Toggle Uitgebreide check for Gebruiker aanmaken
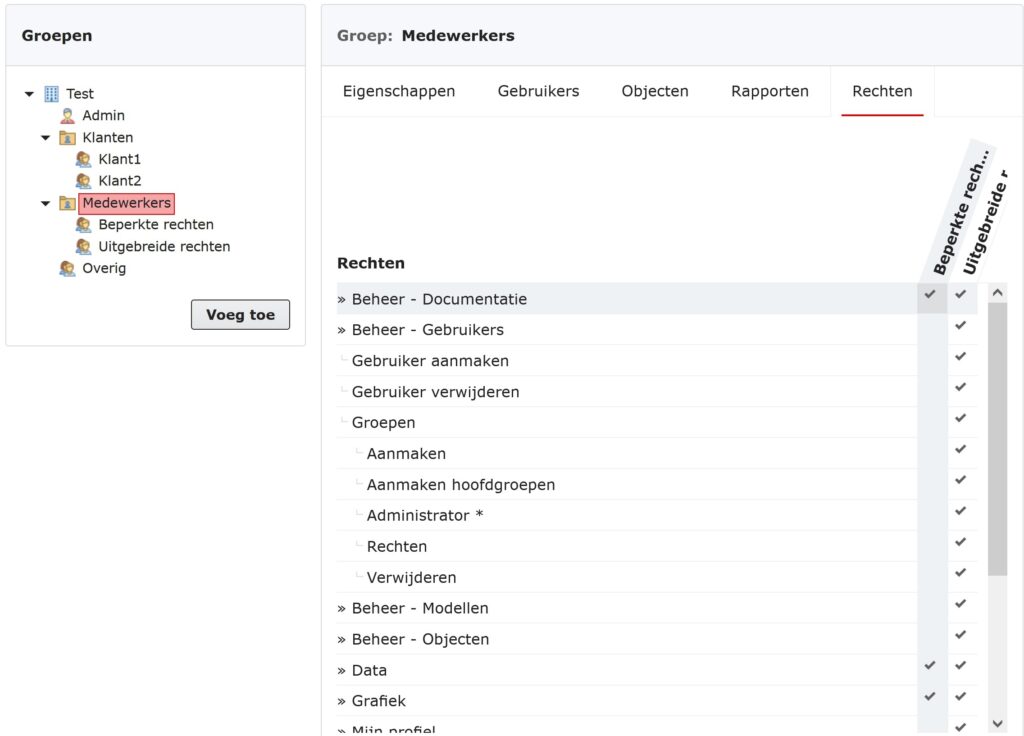 click(x=961, y=357)
